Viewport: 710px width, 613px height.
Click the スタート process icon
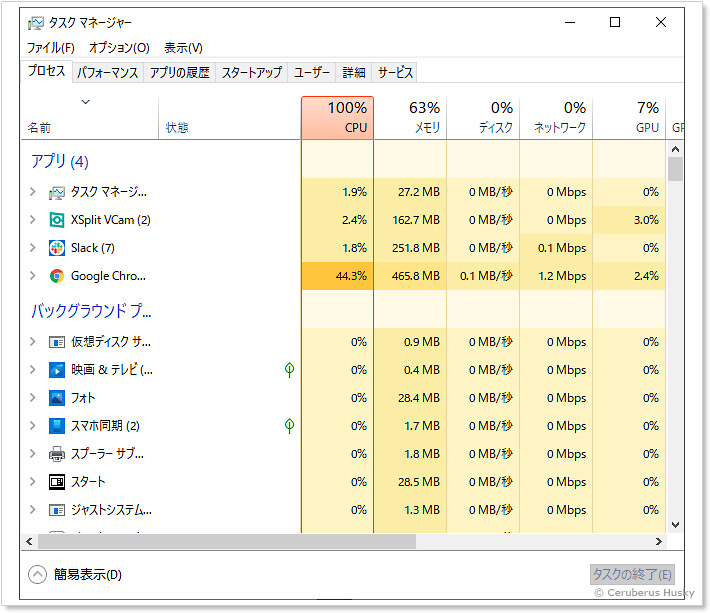(57, 482)
